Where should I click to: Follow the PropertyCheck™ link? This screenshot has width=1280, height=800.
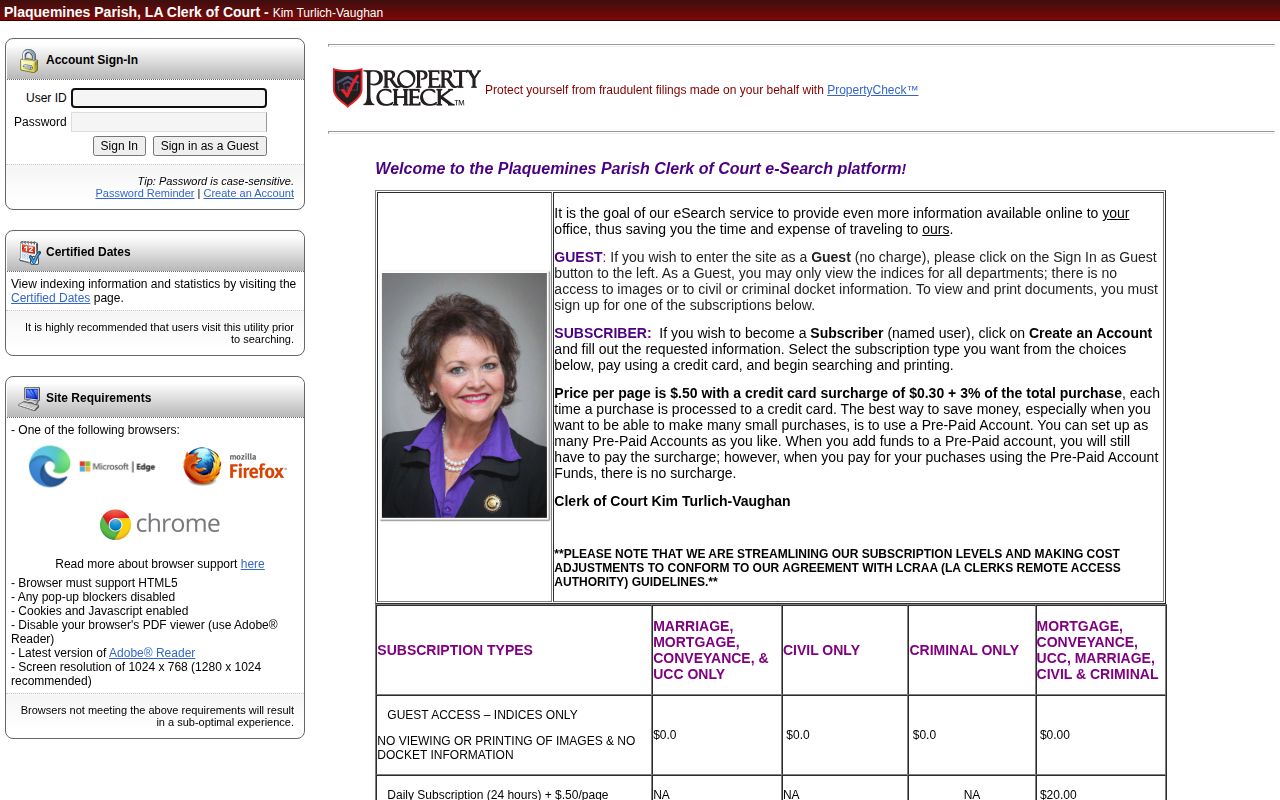[872, 90]
